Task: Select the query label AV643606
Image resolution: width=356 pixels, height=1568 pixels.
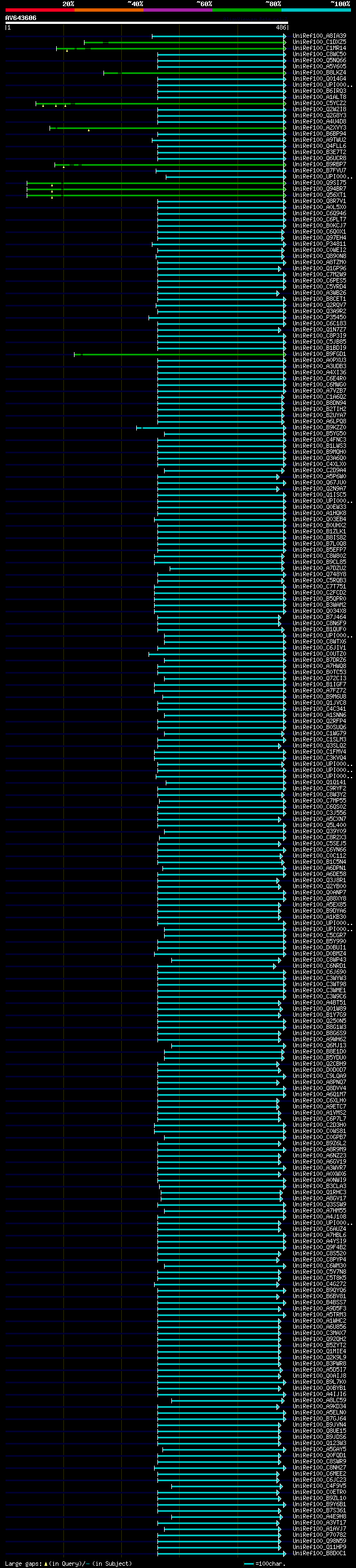Action: pos(21,18)
